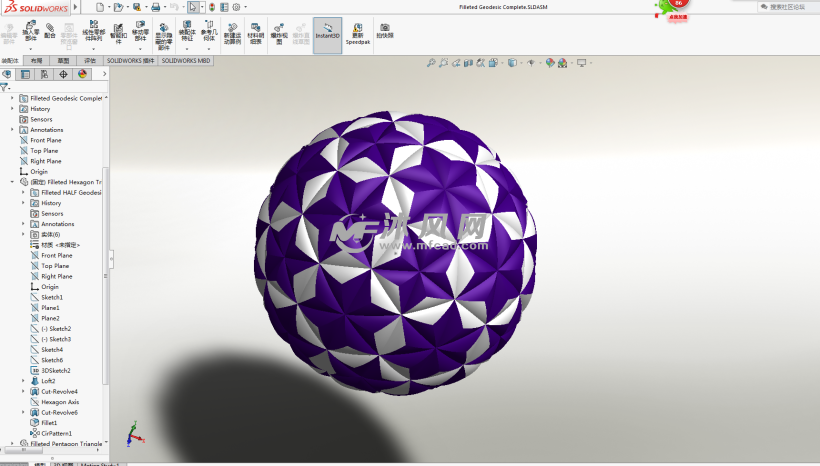Expand the Loft2 feature
The height and width of the screenshot is (466, 820).
coord(23,381)
